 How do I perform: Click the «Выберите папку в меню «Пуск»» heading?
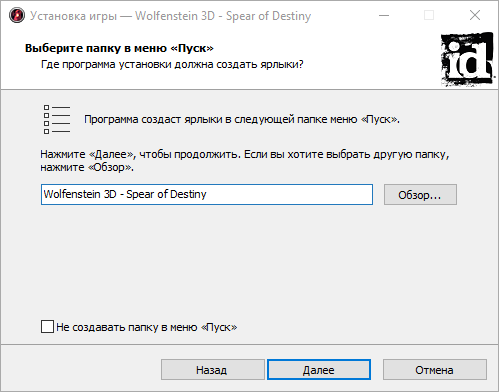[119, 48]
